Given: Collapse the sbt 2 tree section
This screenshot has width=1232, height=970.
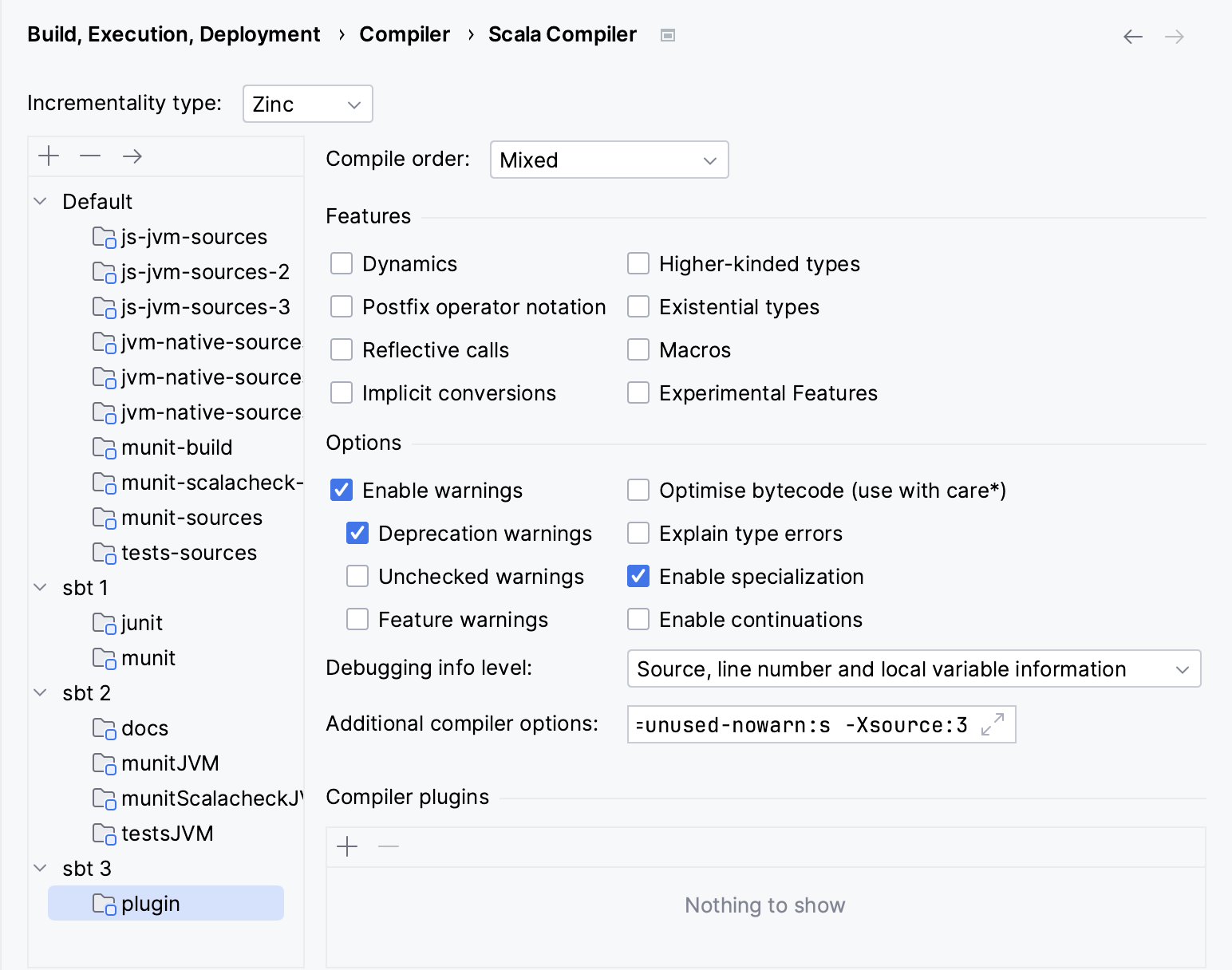Looking at the screenshot, I should tap(40, 693).
